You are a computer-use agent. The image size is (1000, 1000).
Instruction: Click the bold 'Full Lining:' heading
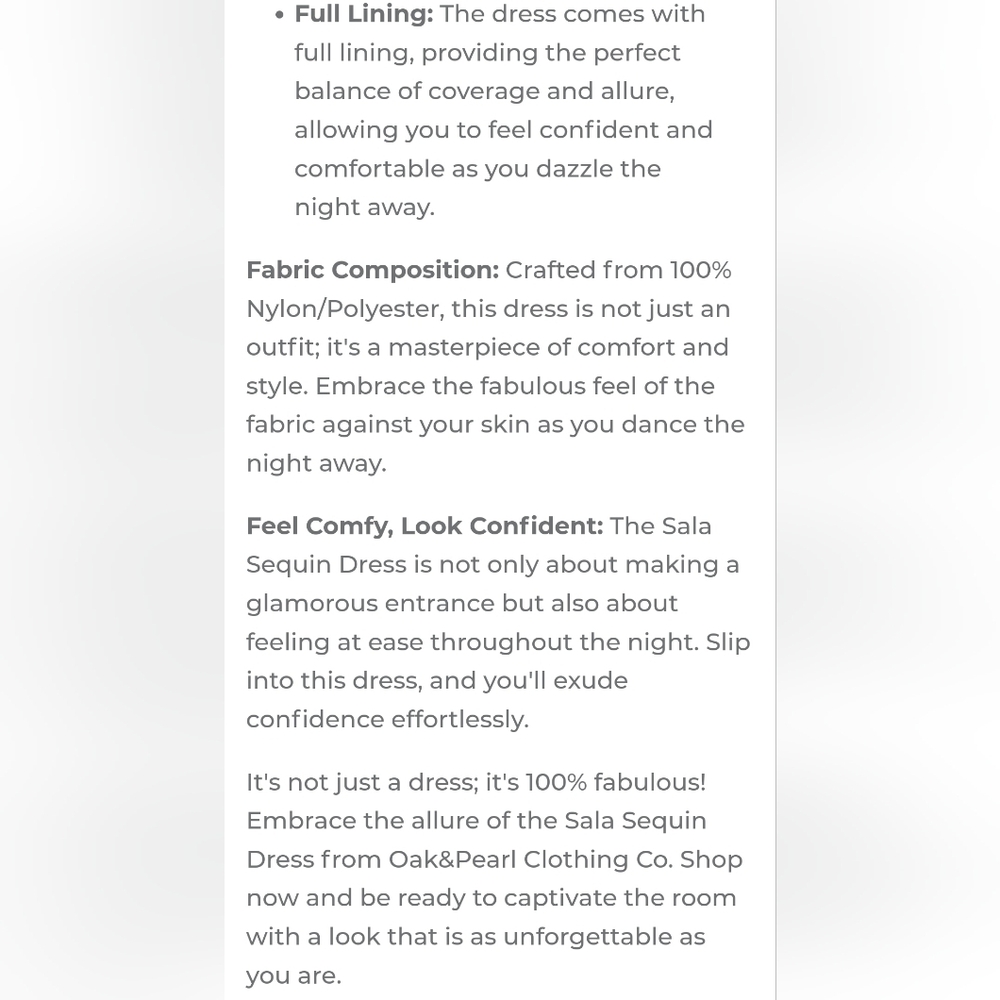coord(364,14)
